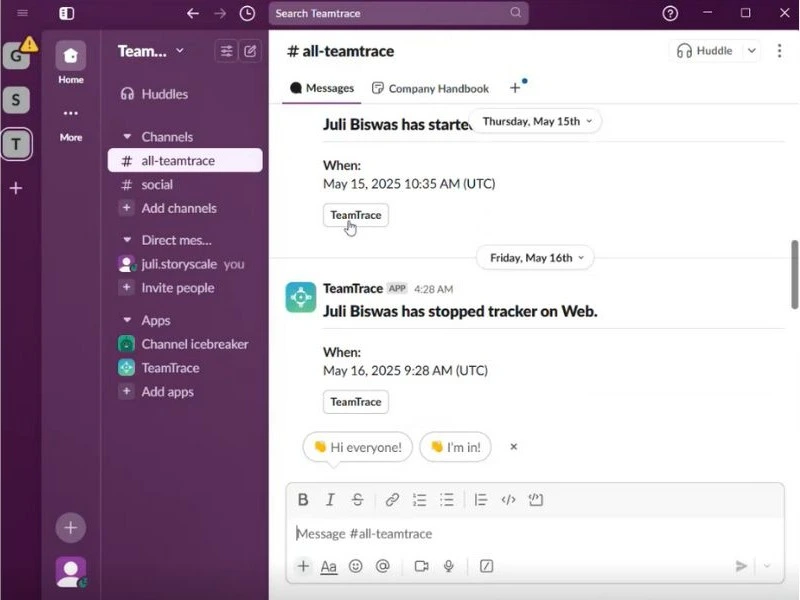Open the TeamTrace app in sidebar
The image size is (800, 600).
(186, 368)
